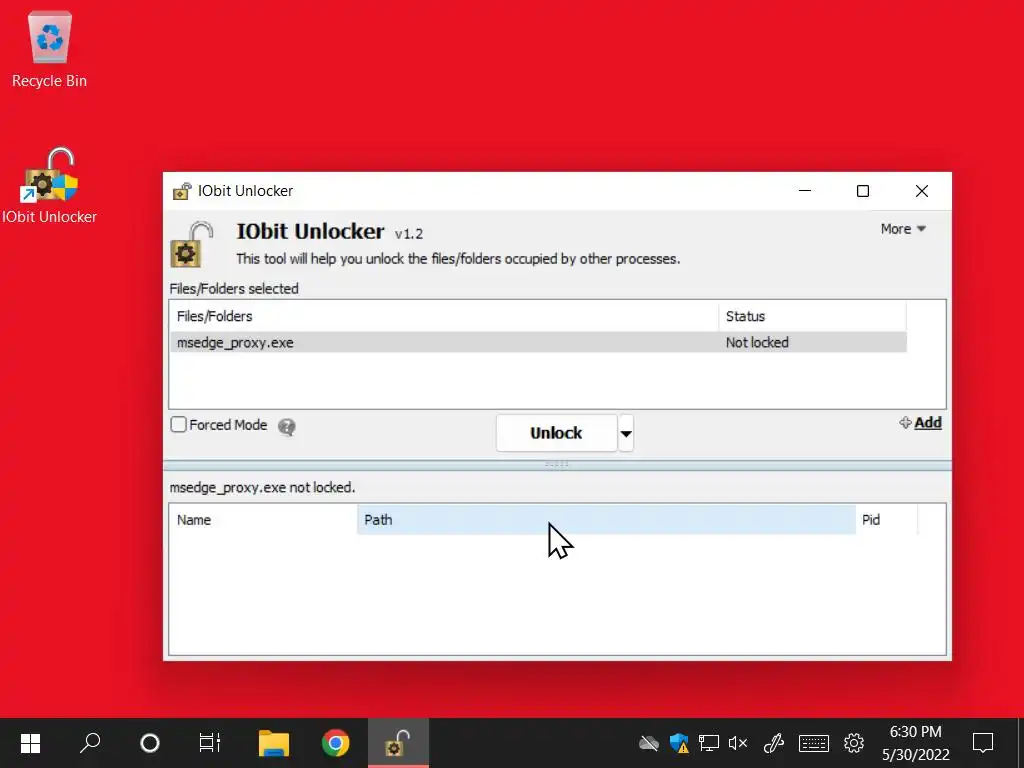1024x768 pixels.
Task: Click the OneDrive cloud tray icon
Action: click(x=648, y=743)
